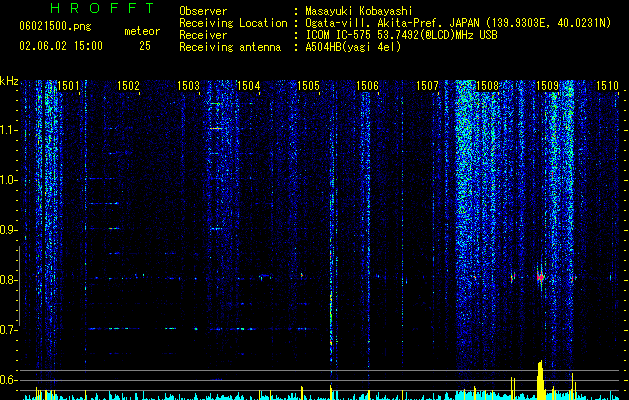
Task: Click the 1508 time marker
Action: point(487,85)
